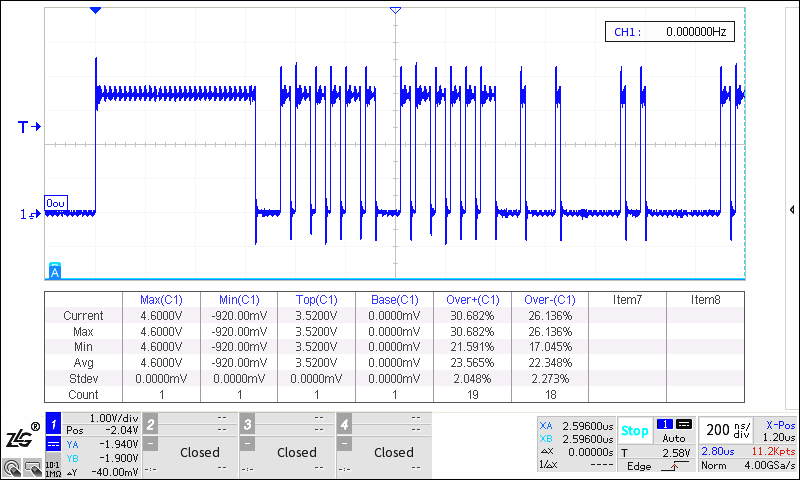
Task: Click the cursor A marker icon
Action: coord(55,272)
